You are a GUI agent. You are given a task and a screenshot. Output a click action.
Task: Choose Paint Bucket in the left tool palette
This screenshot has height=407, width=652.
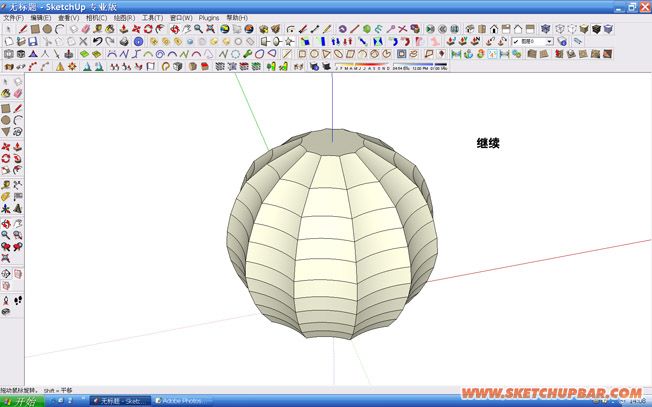pos(6,93)
